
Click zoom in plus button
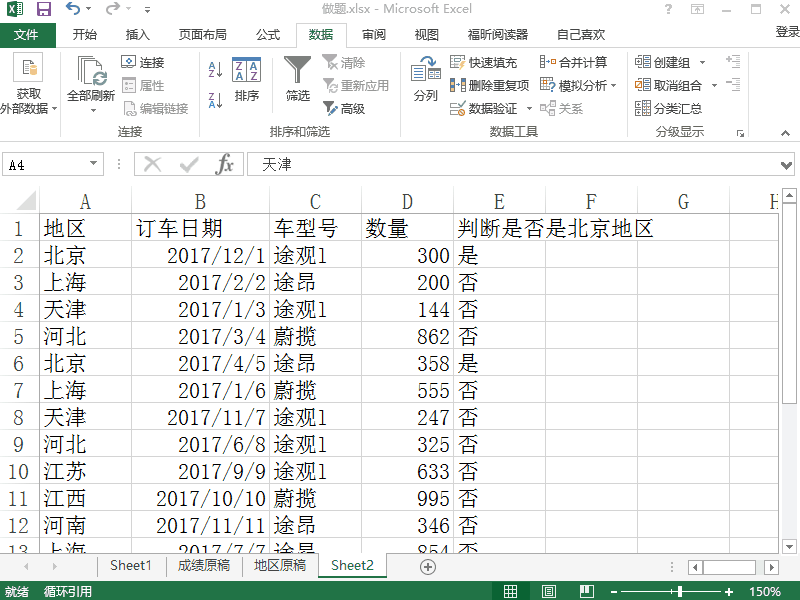coord(729,592)
